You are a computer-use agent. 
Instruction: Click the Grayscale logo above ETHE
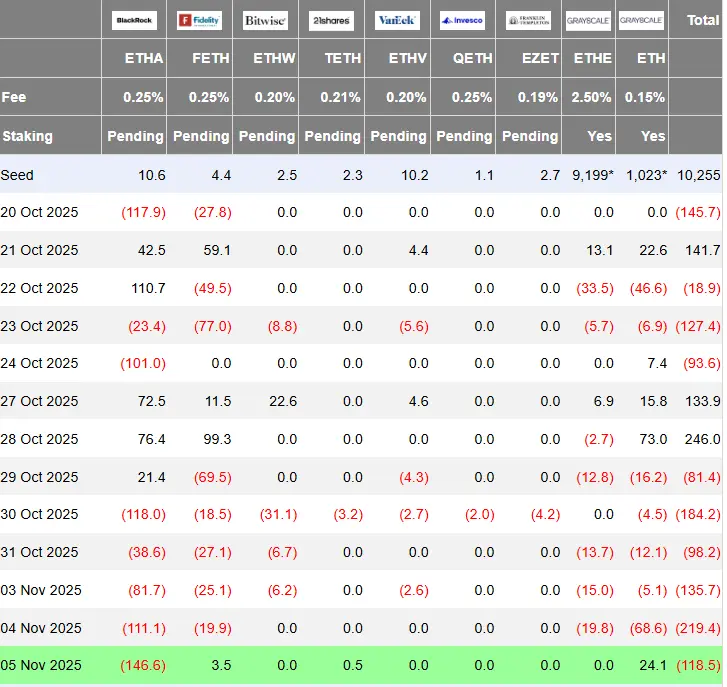coord(588,20)
